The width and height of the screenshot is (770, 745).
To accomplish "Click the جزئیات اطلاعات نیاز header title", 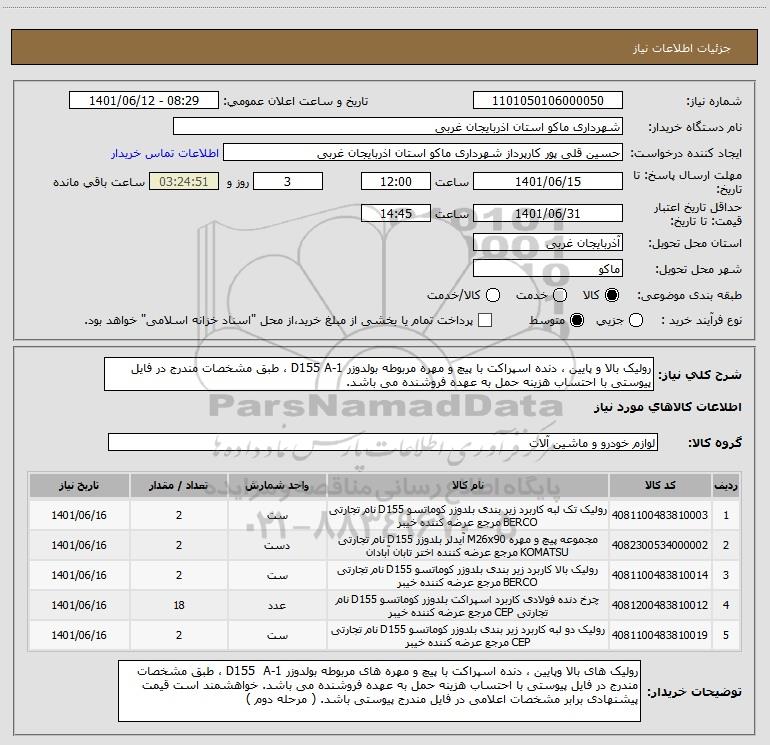I will coord(682,48).
